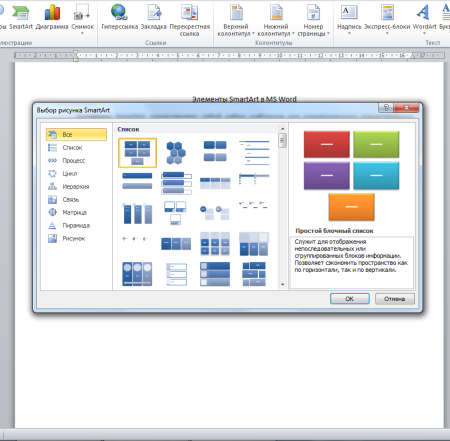This screenshot has width=450, height=441.
Task: Select the Список category
Action: click(x=76, y=147)
